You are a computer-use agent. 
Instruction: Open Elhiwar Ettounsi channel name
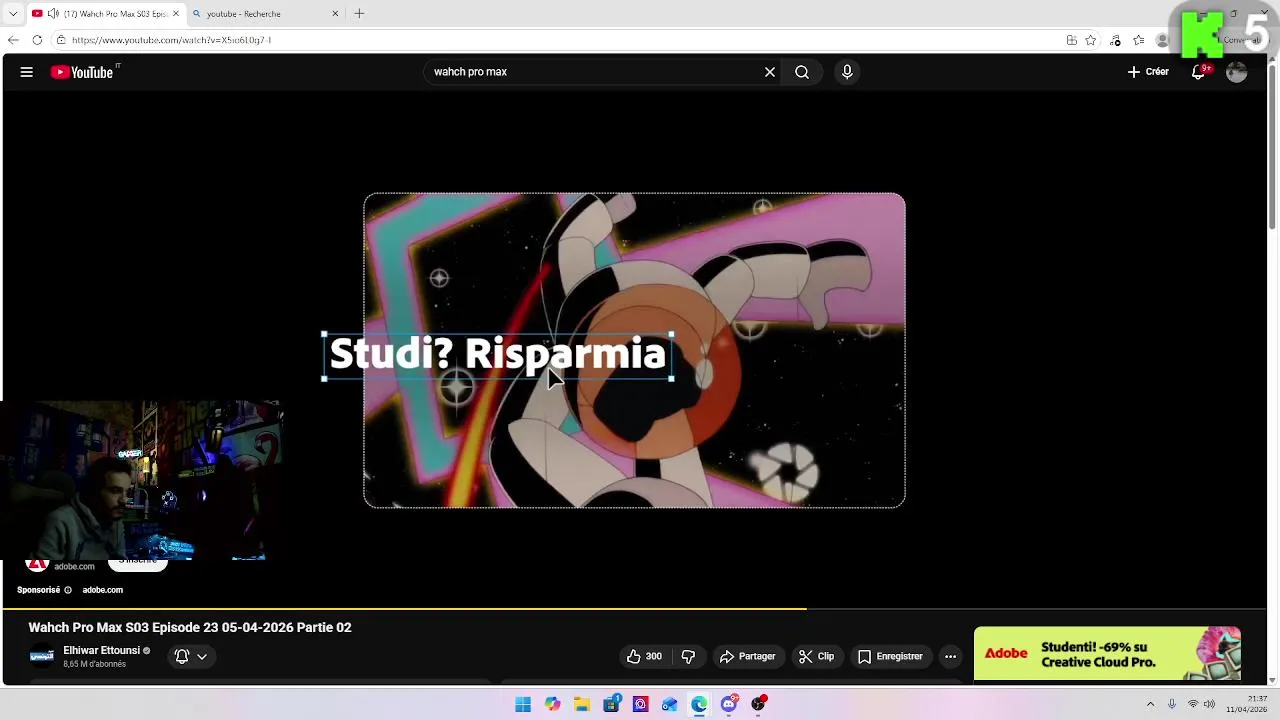pyautogui.click(x=102, y=651)
